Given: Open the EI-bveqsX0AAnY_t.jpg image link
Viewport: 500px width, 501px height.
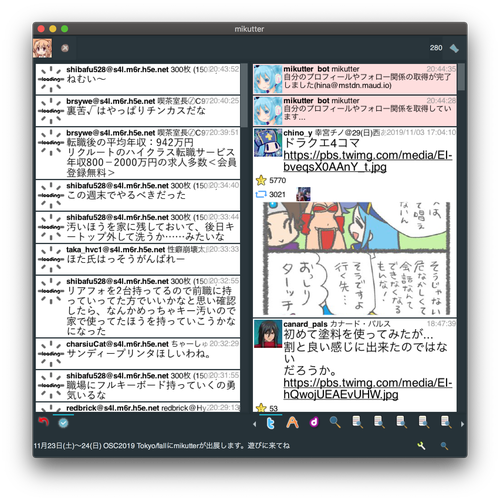Looking at the screenshot, I should pyautogui.click(x=368, y=161).
